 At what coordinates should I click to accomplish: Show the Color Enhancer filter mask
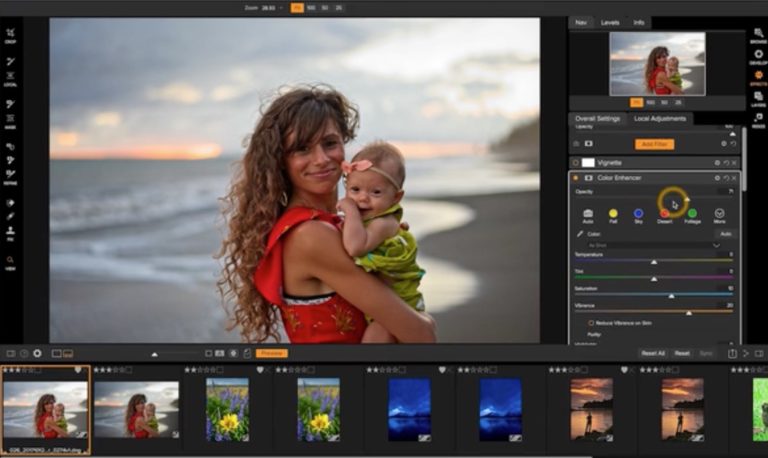click(588, 178)
